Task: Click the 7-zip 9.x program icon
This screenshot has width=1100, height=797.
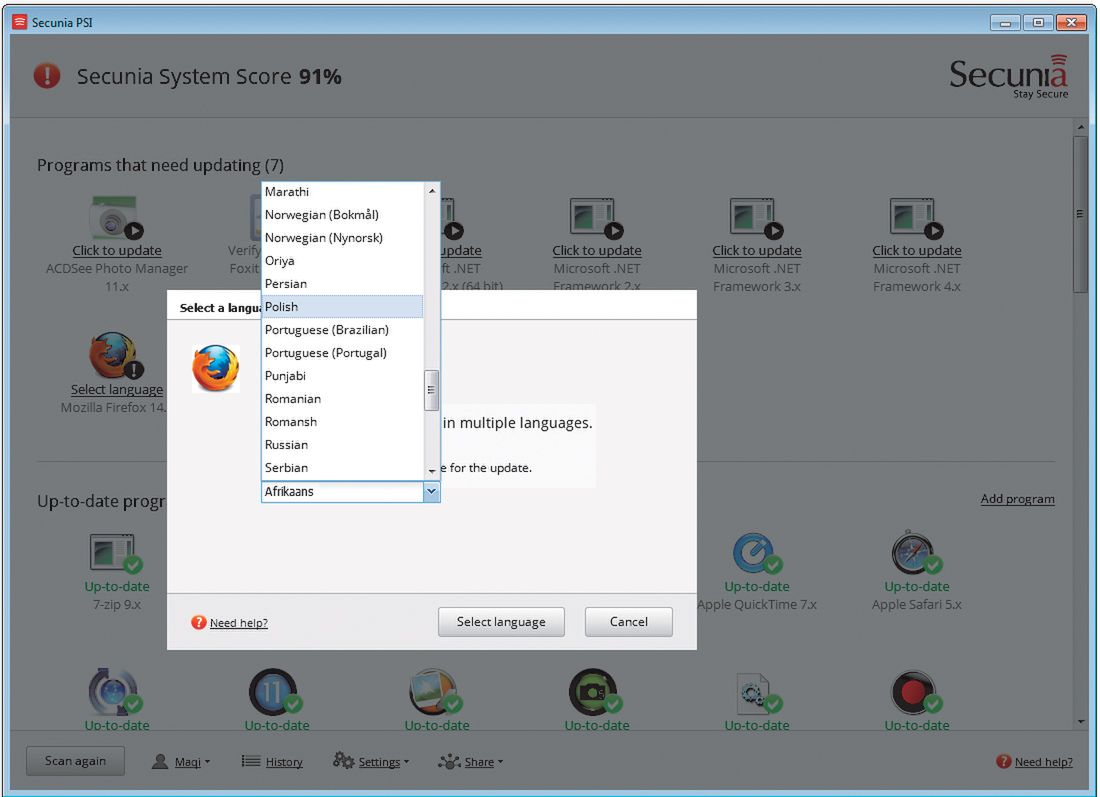Action: point(116,554)
